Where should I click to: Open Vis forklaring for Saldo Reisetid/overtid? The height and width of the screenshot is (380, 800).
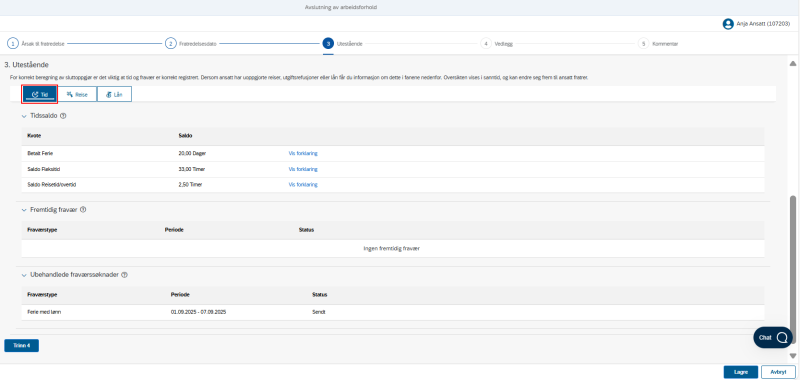[x=303, y=185]
